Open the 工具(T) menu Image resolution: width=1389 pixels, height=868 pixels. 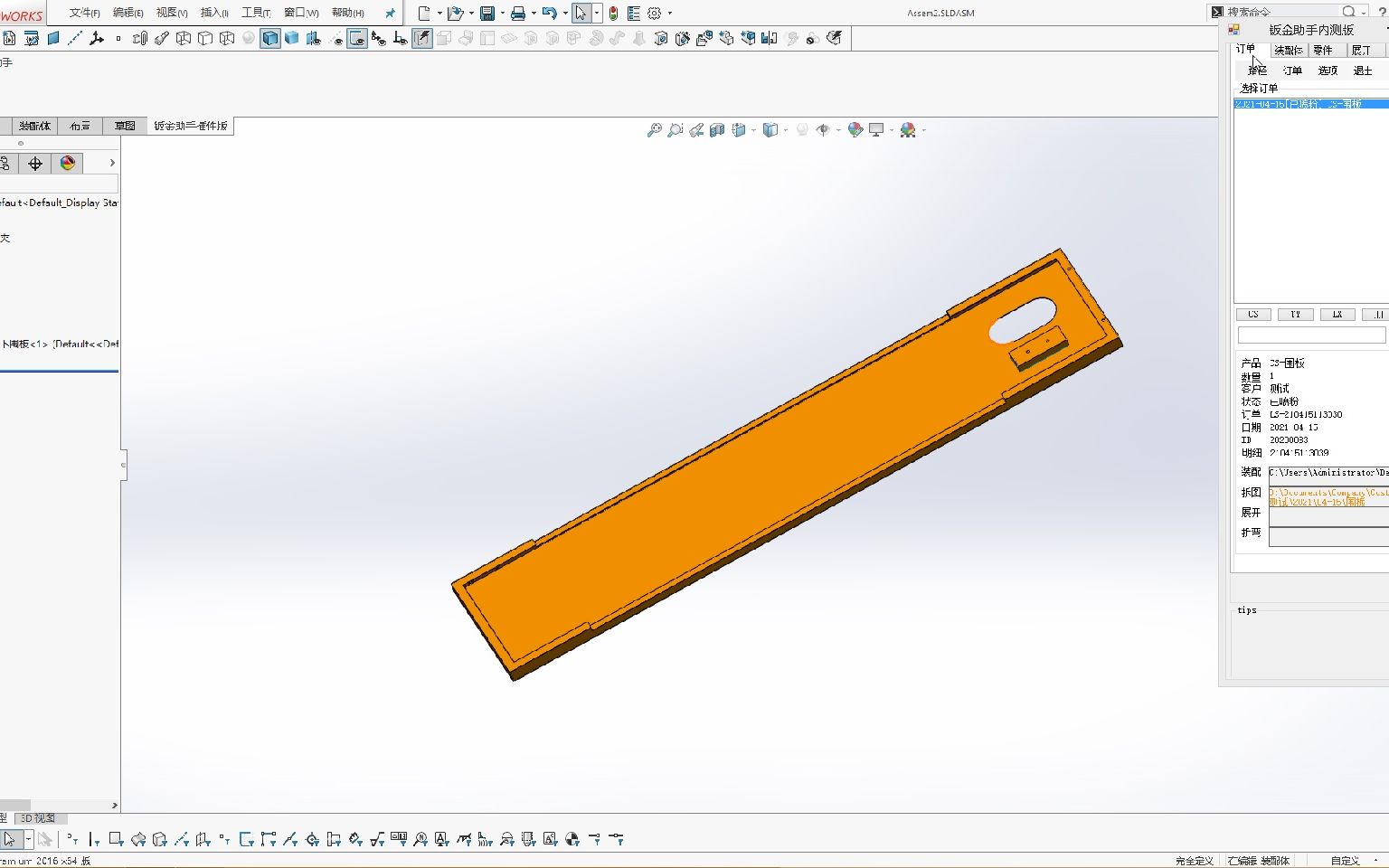pos(256,13)
